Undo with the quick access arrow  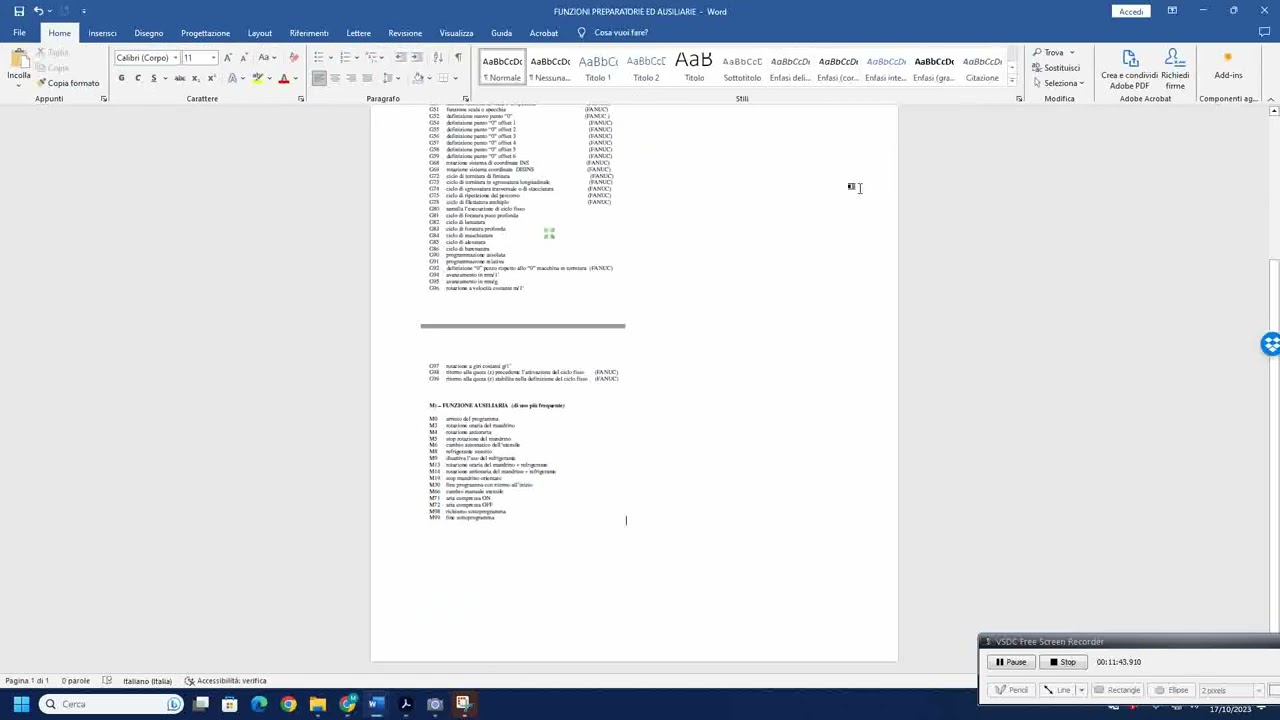click(38, 11)
